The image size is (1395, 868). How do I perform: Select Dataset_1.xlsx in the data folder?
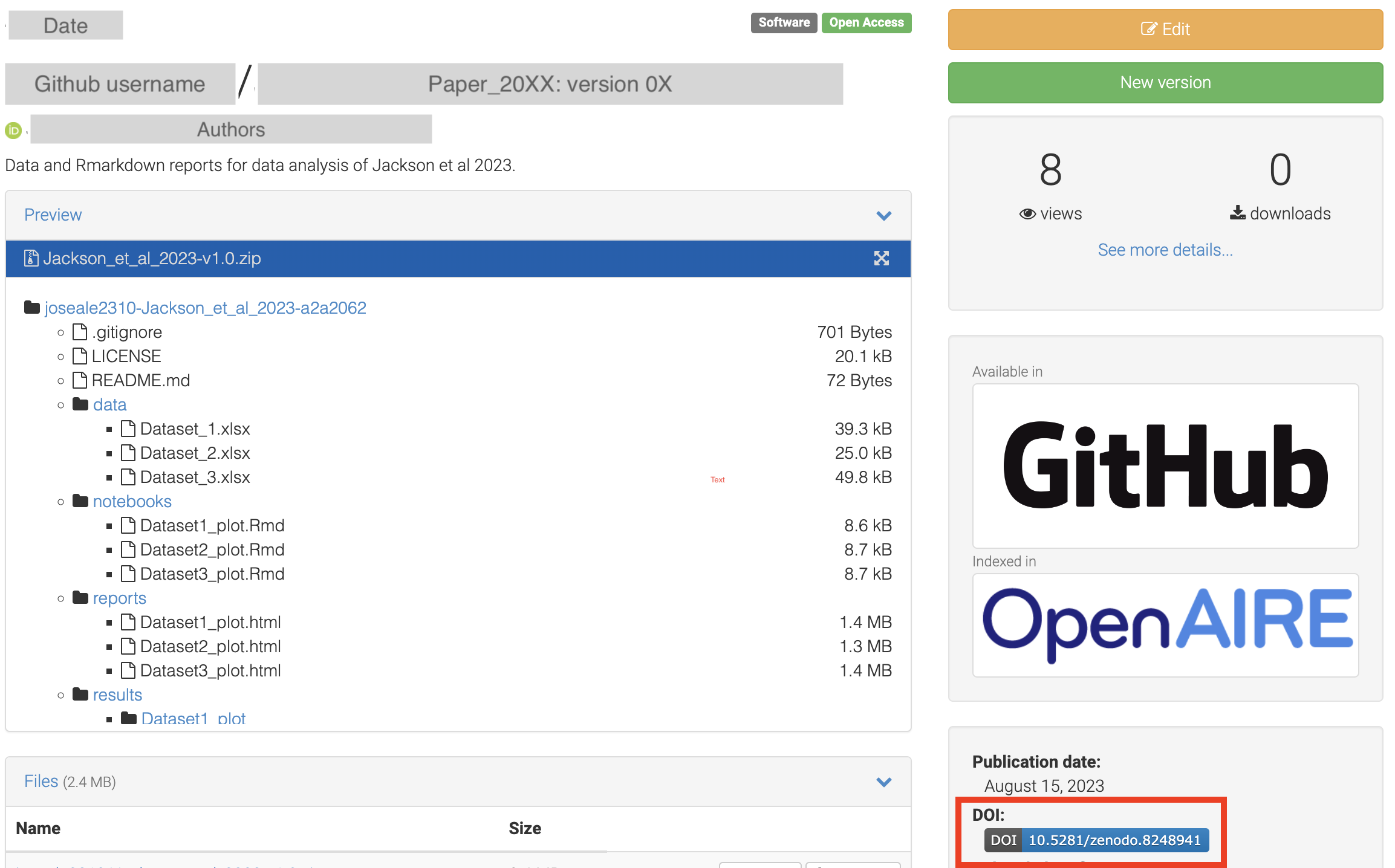(195, 429)
